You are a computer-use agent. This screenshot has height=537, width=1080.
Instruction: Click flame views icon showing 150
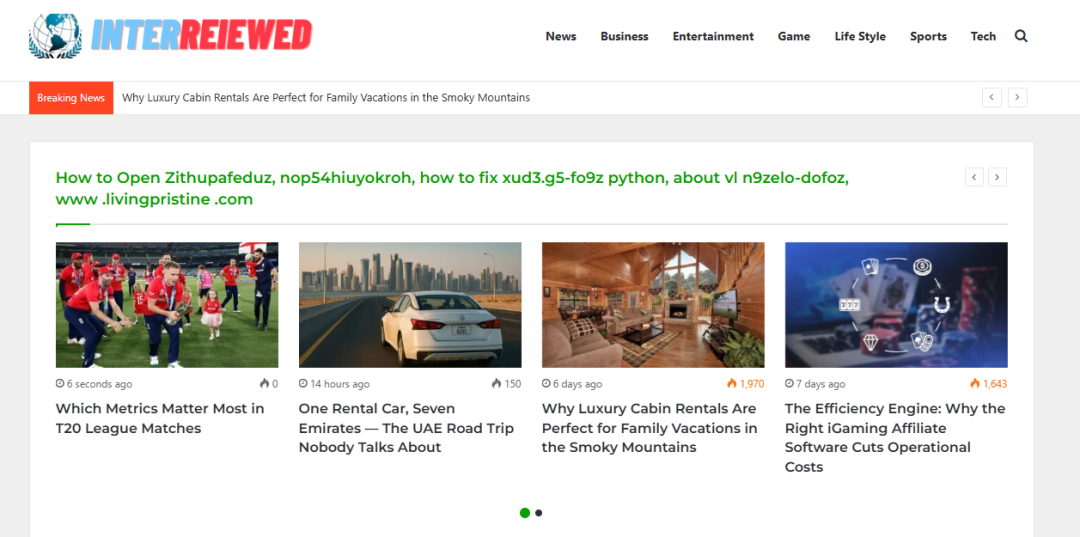click(496, 384)
